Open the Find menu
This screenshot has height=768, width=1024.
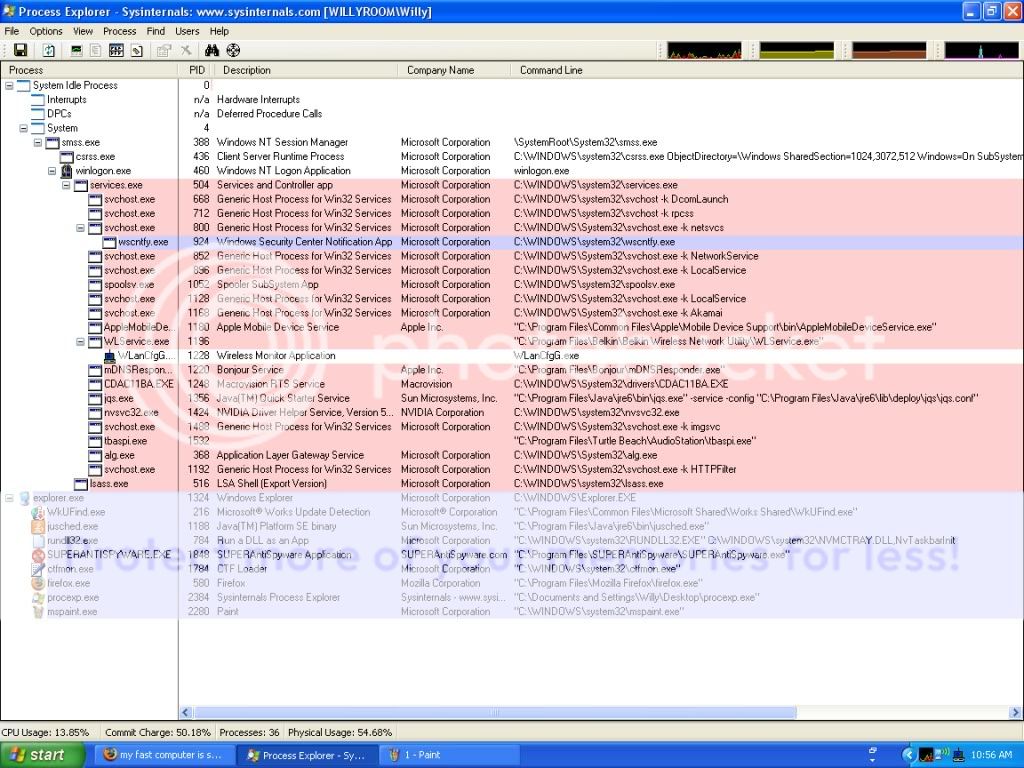pyautogui.click(x=156, y=31)
